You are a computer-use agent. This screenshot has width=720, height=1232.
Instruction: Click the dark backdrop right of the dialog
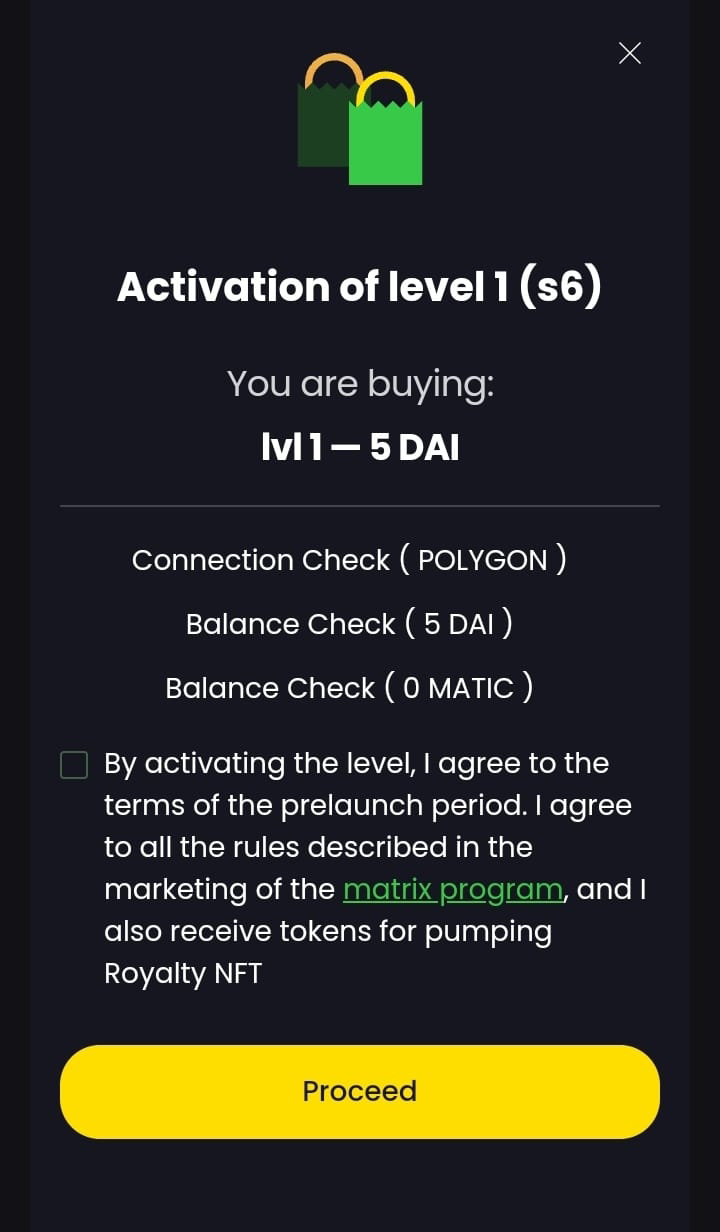coord(705,616)
